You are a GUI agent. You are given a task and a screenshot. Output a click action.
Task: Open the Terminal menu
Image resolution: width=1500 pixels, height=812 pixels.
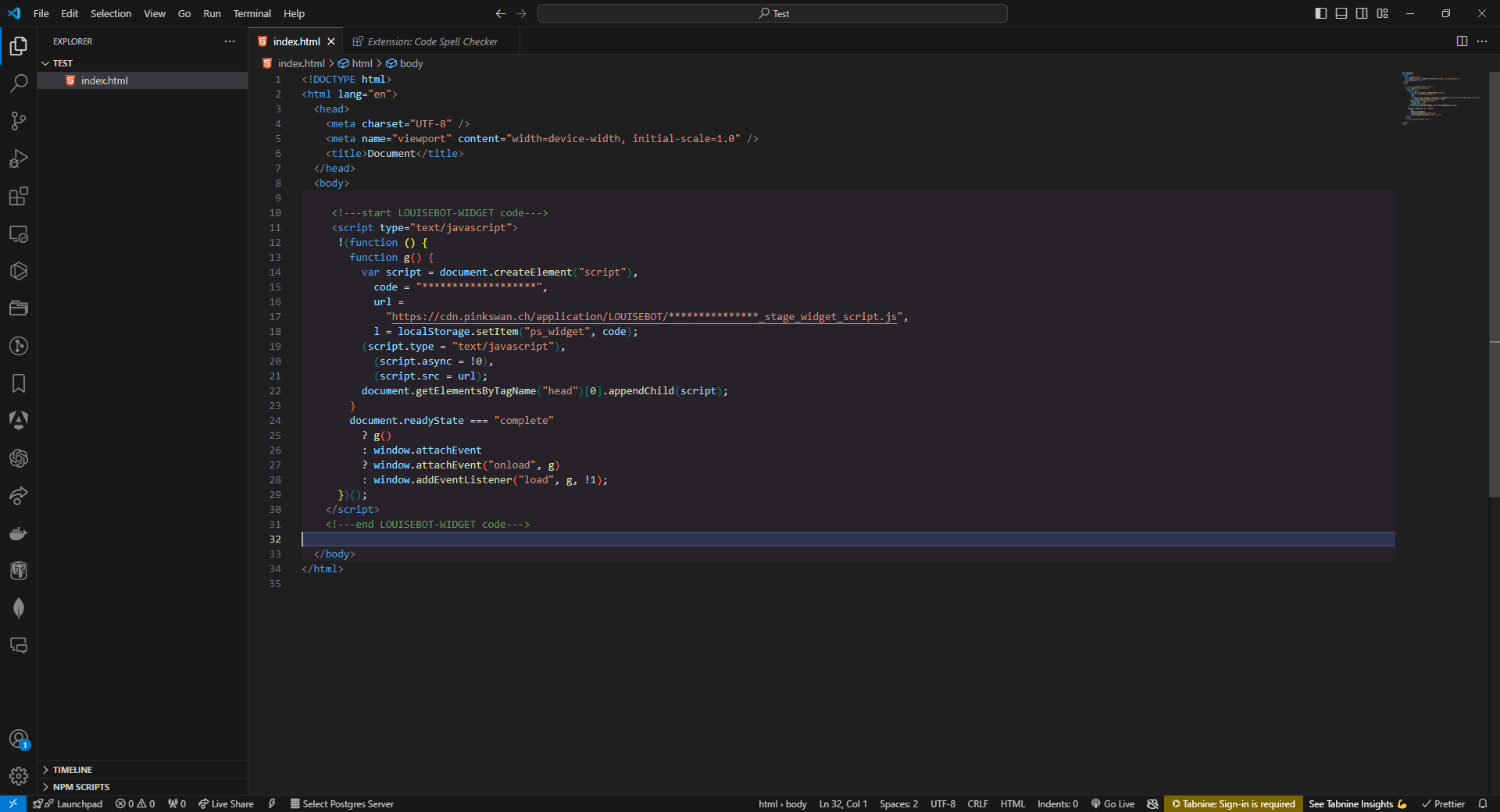click(x=252, y=13)
